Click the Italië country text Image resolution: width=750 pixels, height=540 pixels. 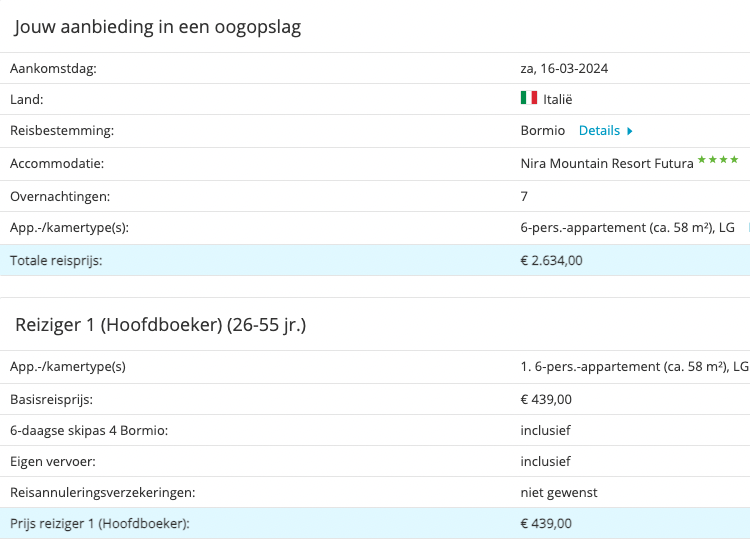tap(558, 99)
